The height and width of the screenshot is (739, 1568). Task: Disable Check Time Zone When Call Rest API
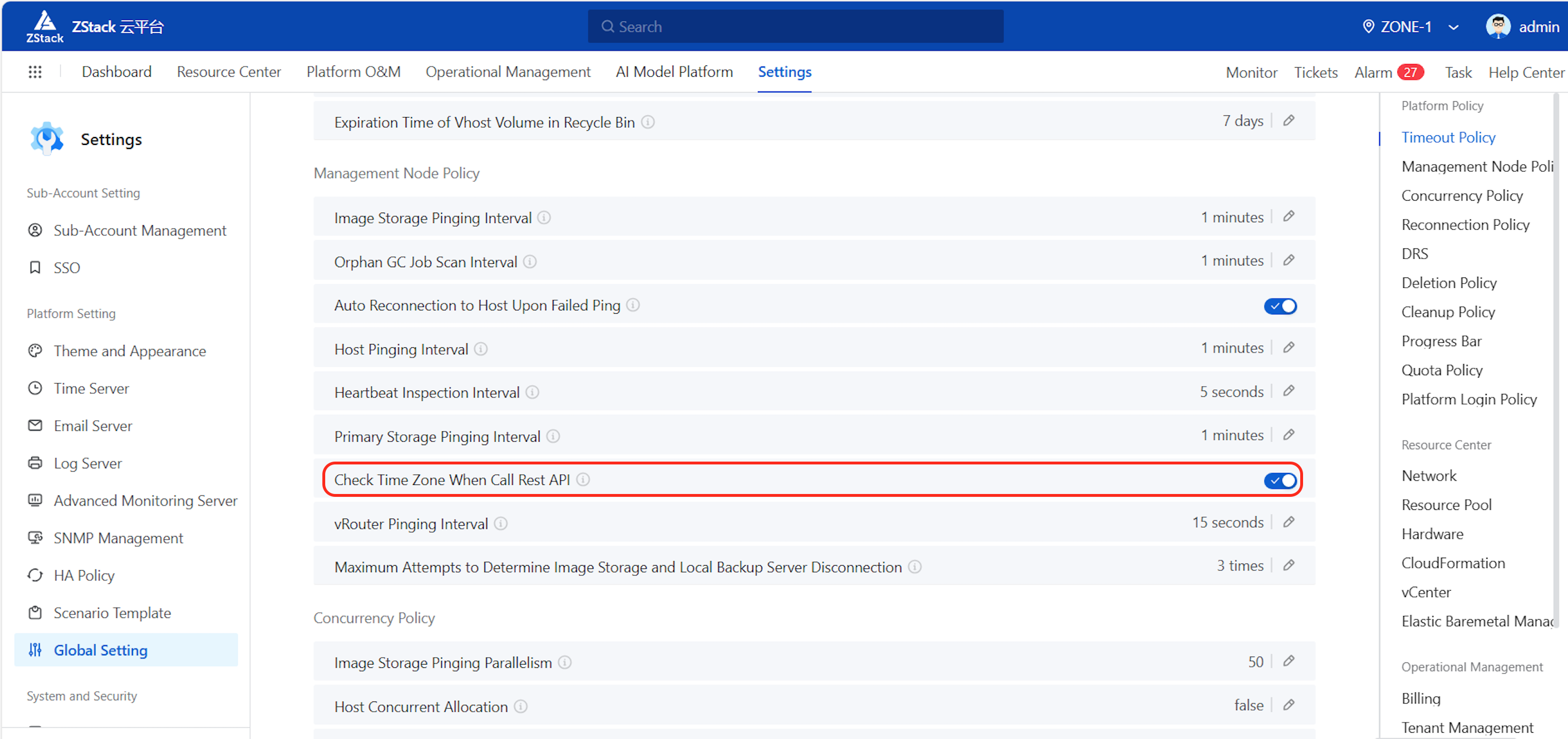pyautogui.click(x=1280, y=481)
